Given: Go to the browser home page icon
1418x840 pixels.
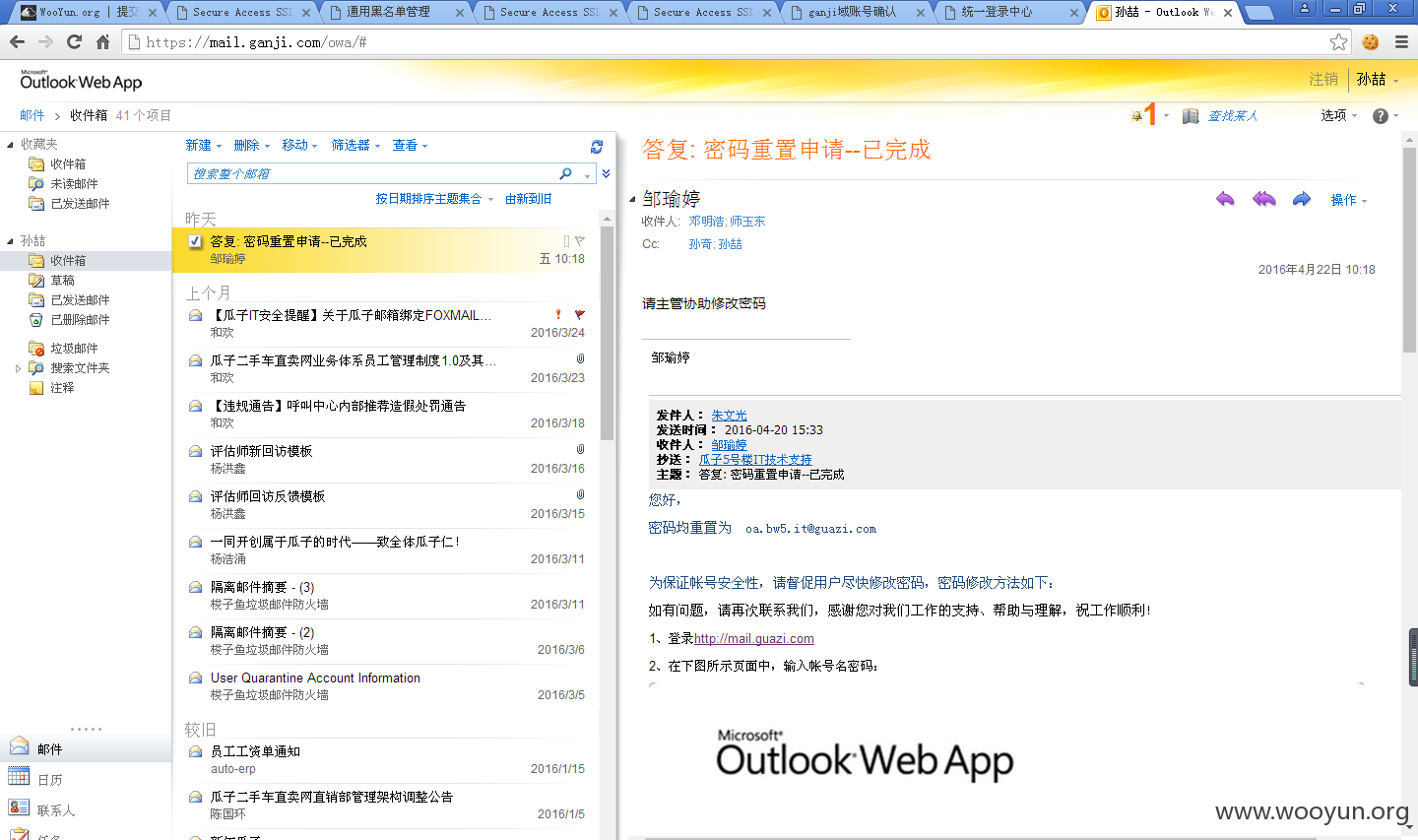Looking at the screenshot, I should point(102,41).
